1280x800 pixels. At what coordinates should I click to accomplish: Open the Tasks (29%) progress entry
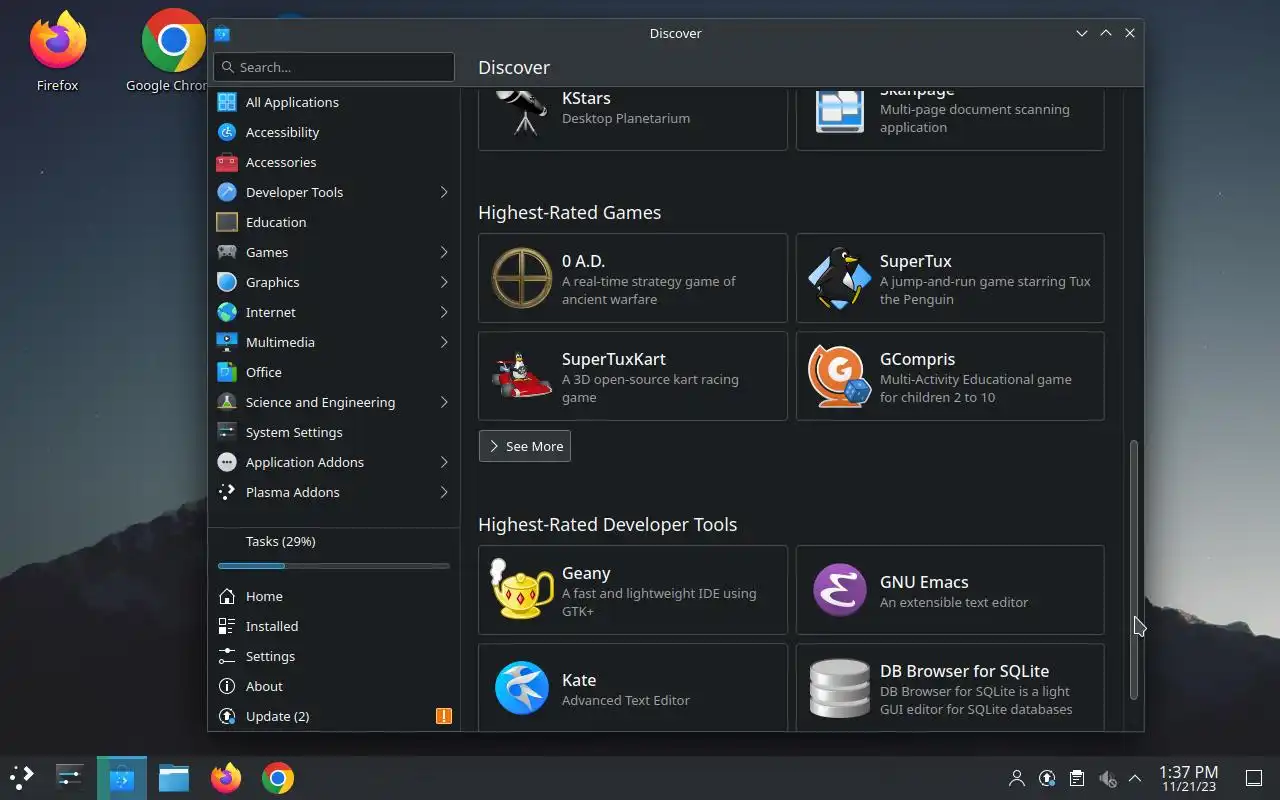[x=334, y=551]
